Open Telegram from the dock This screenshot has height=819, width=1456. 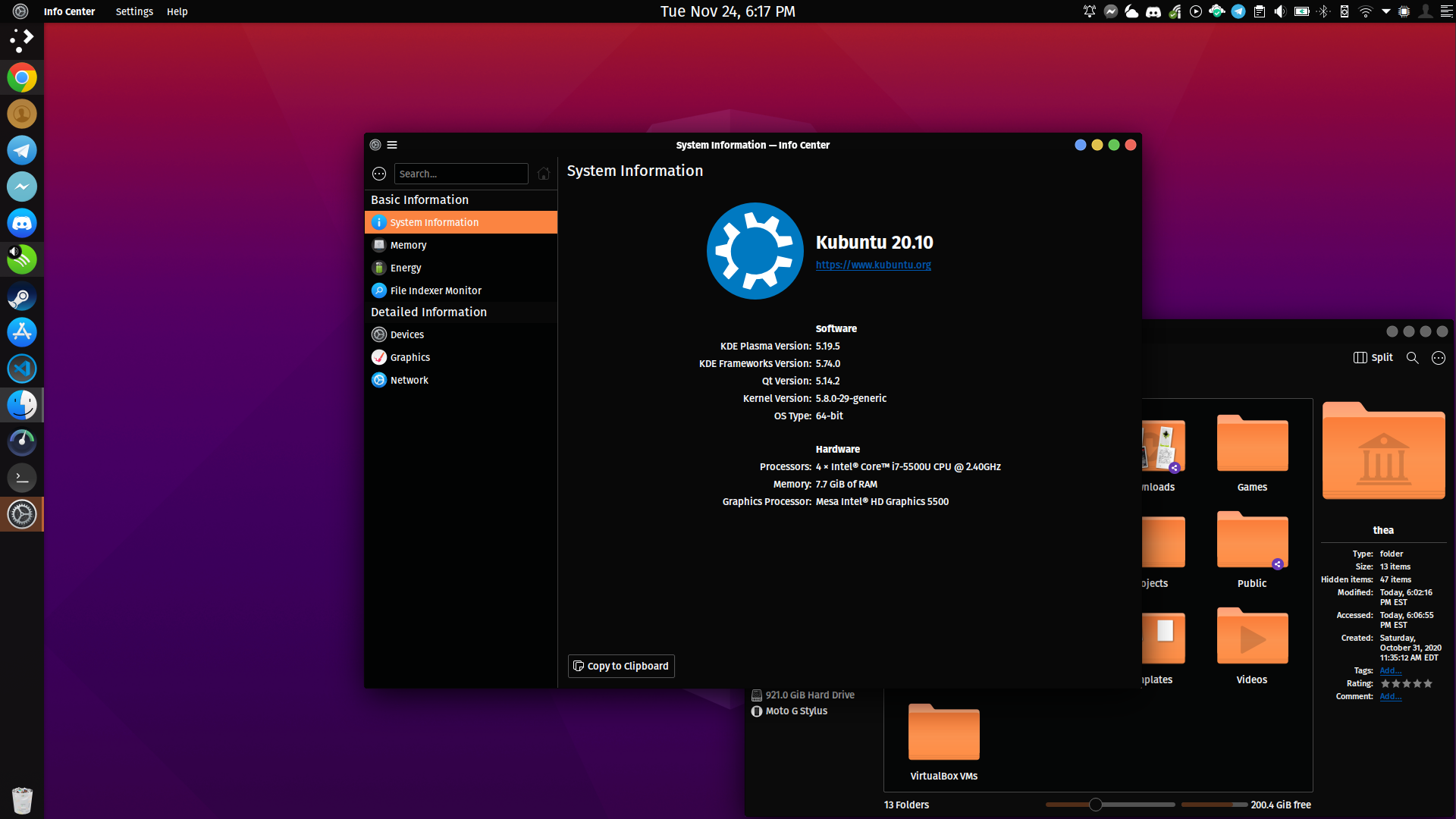click(x=22, y=150)
